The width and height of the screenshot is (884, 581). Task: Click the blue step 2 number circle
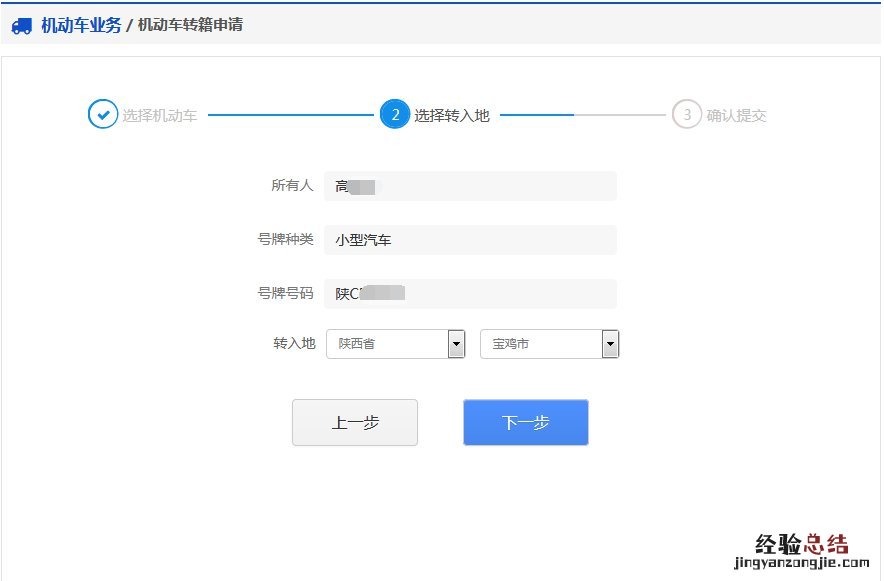(395, 115)
